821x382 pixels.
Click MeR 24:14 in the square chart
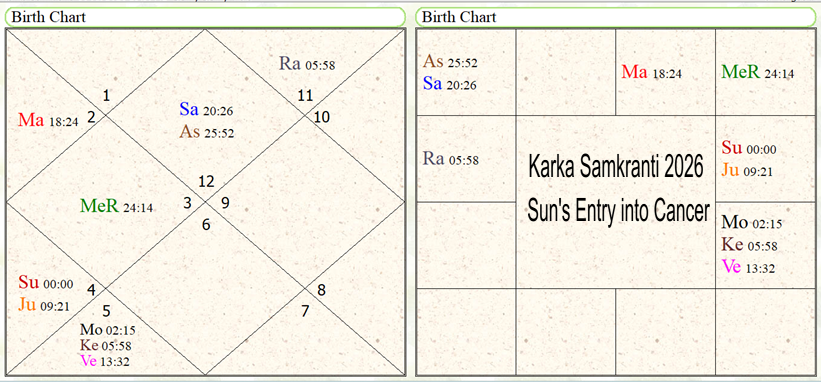[x=758, y=72]
